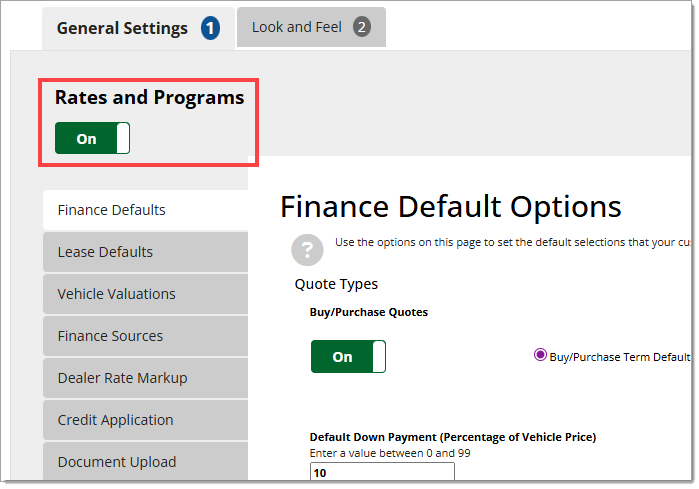The width and height of the screenshot is (699, 489).
Task: Toggle the Buy/Purchase Quotes switch
Action: [x=348, y=357]
